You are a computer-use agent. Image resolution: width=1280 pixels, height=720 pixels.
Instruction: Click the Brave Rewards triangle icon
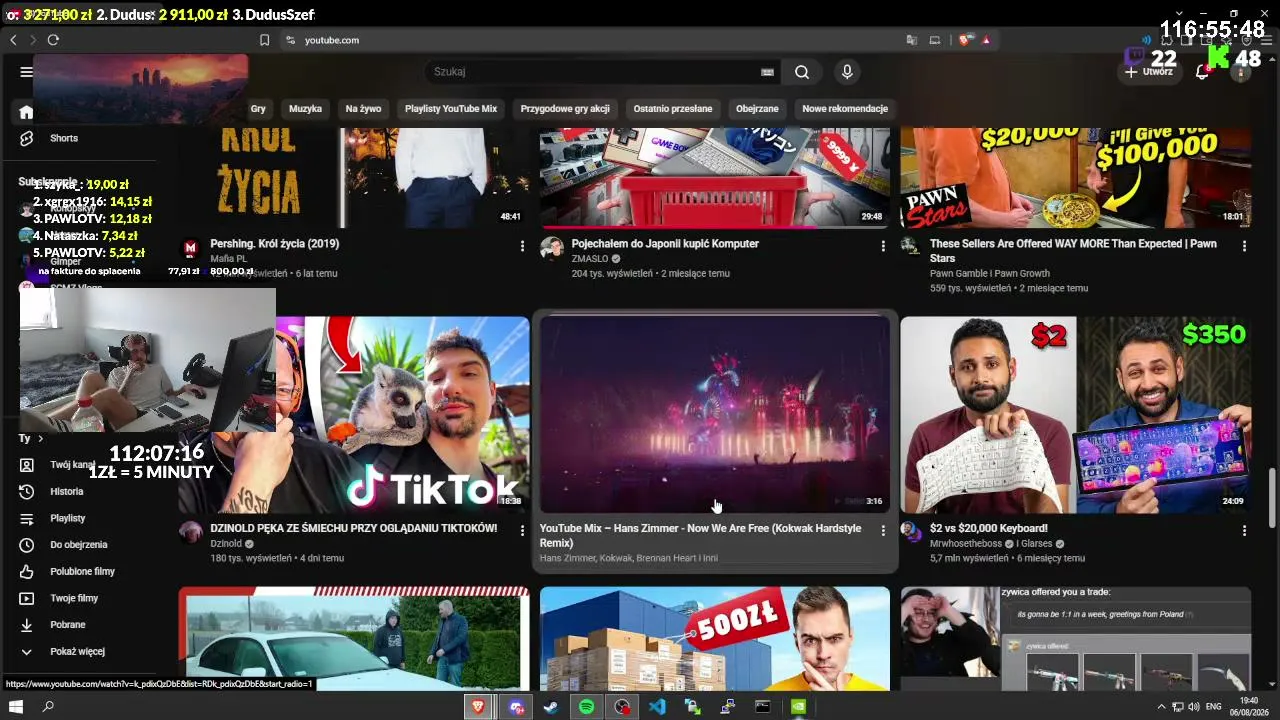click(x=986, y=40)
